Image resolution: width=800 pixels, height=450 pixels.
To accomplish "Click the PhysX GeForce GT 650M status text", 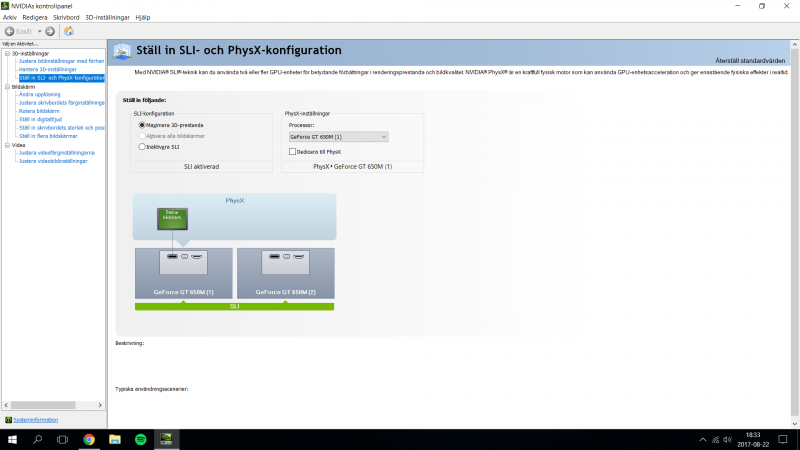I will coord(353,167).
